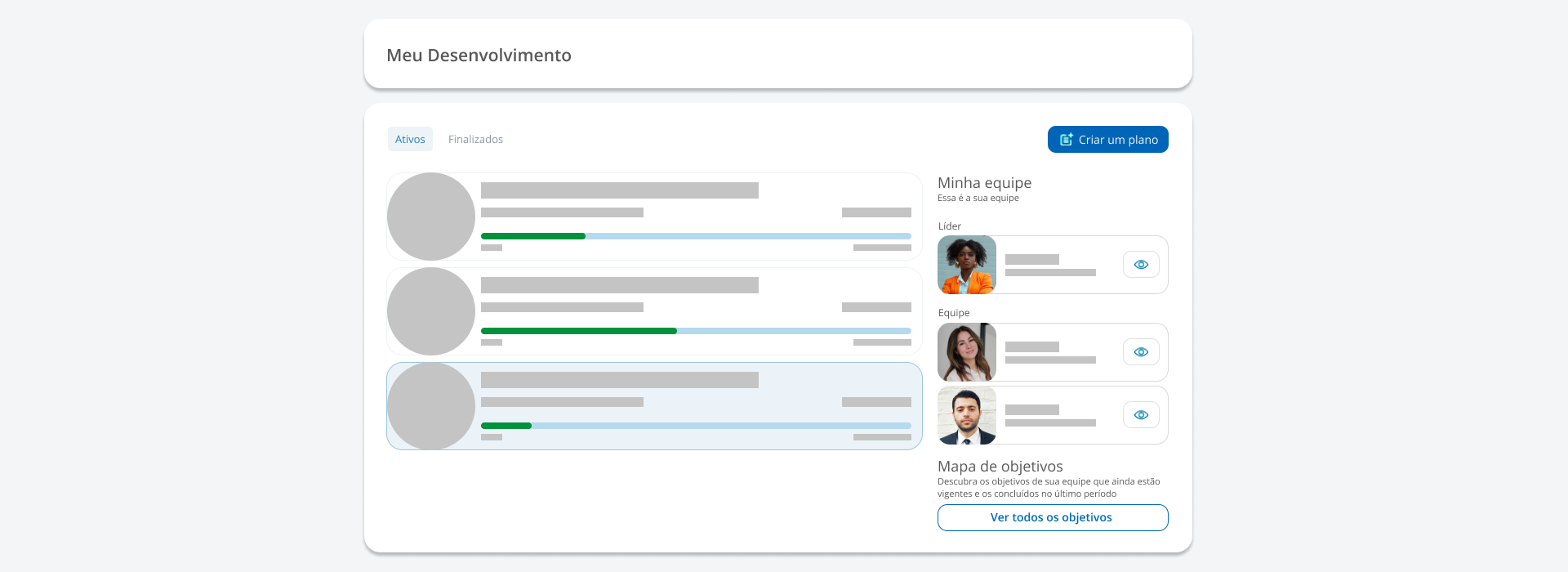Click the first plan's progress bar
1568x572 pixels.
[696, 236]
